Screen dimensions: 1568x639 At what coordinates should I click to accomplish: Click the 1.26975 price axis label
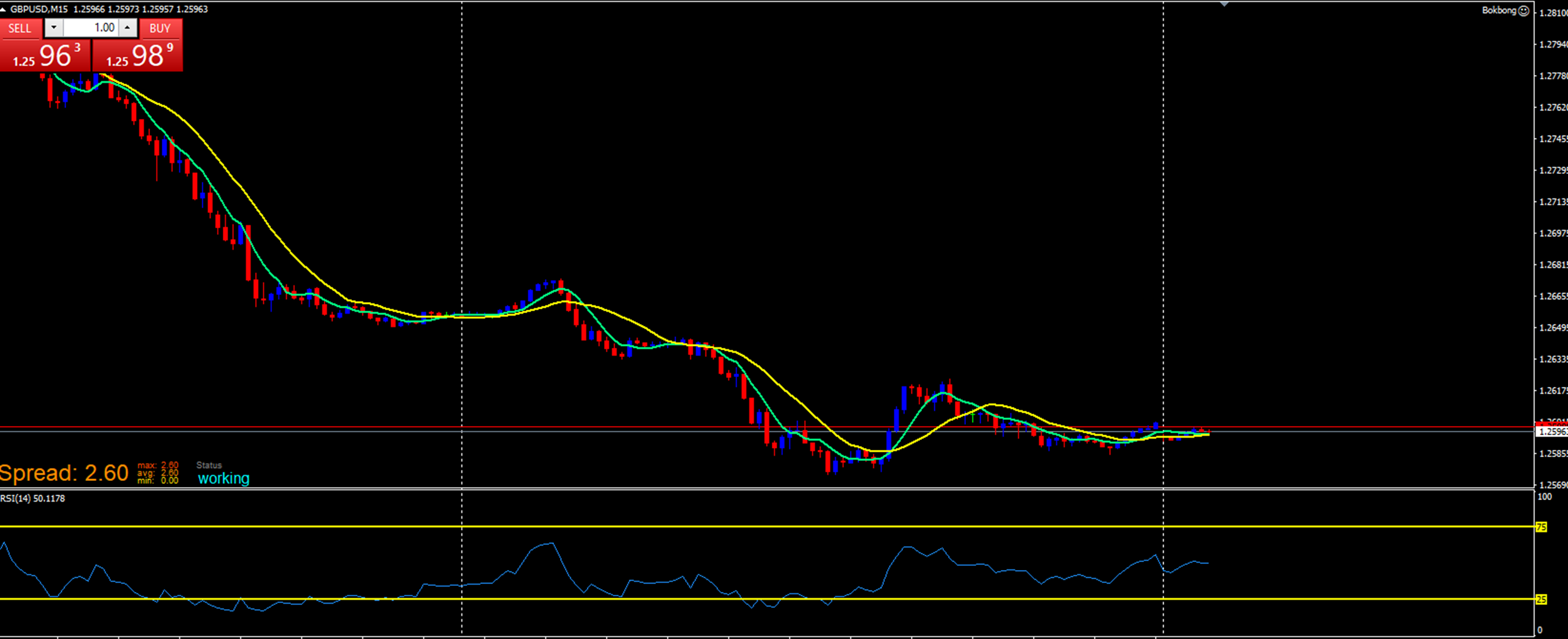click(1553, 233)
